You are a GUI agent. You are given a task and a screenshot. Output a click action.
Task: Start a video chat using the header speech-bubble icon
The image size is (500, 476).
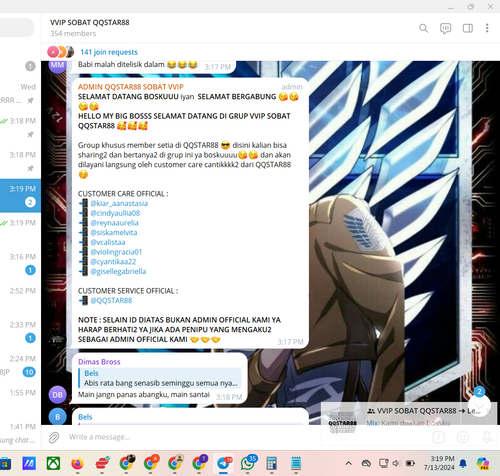(445, 28)
